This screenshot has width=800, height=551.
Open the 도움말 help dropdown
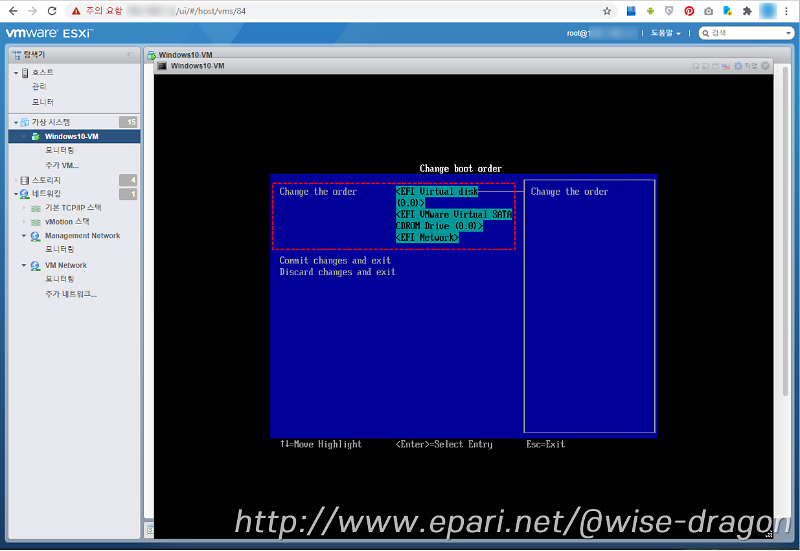tap(665, 33)
